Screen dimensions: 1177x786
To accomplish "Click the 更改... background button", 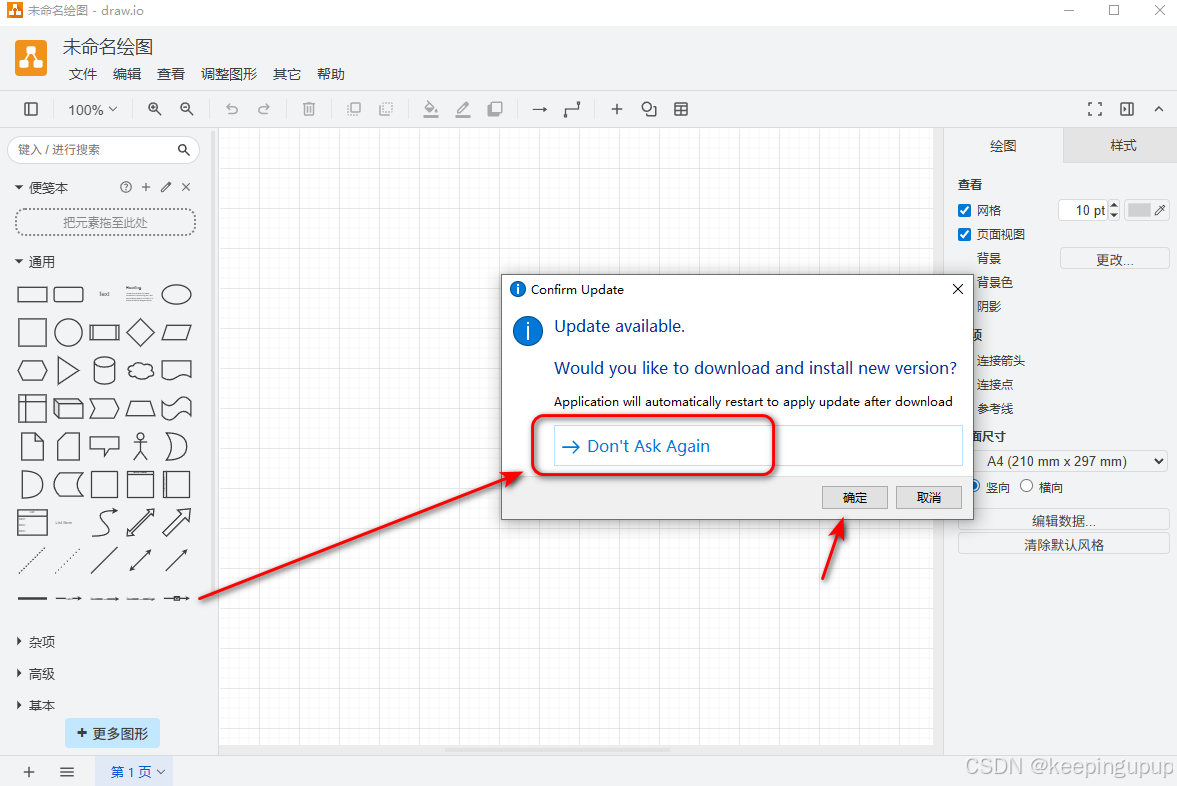I will tap(1114, 260).
